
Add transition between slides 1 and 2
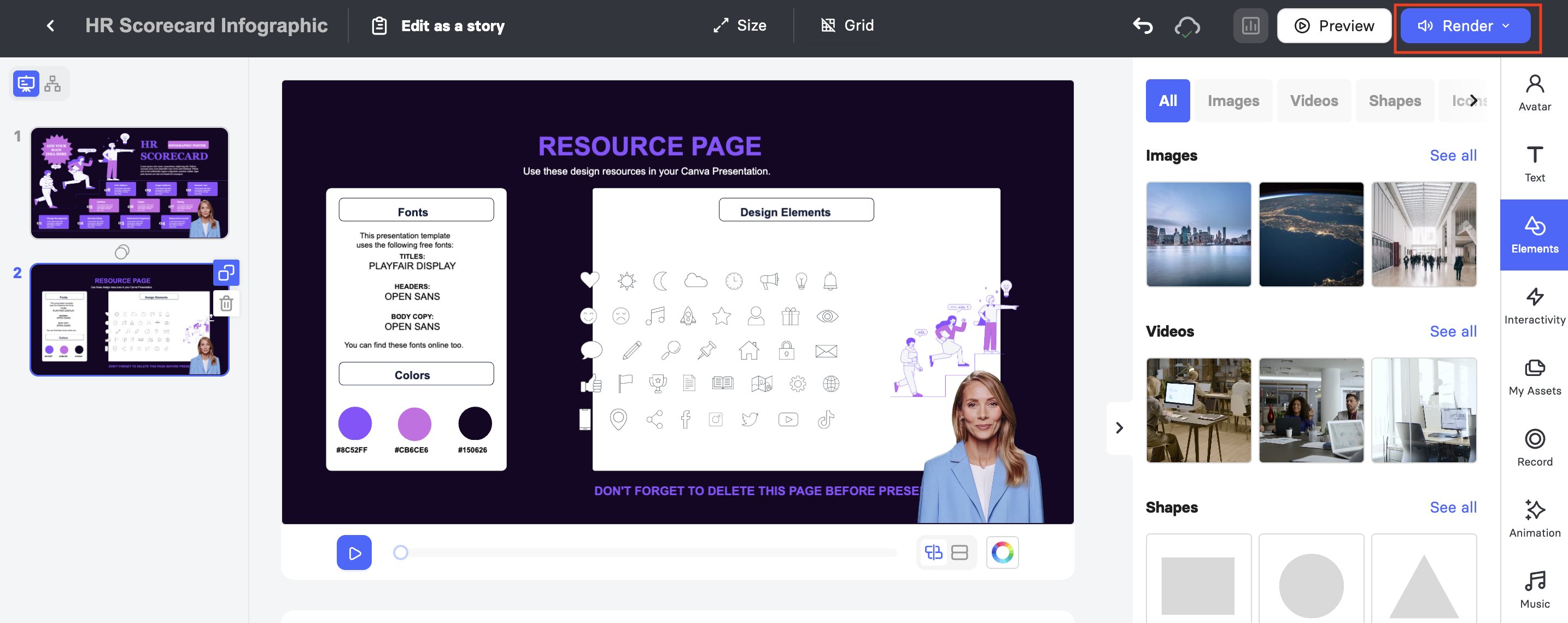coord(122,251)
